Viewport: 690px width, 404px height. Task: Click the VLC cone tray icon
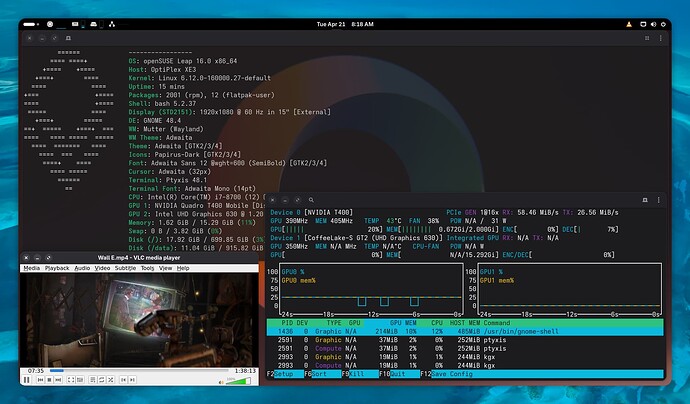coord(629,24)
